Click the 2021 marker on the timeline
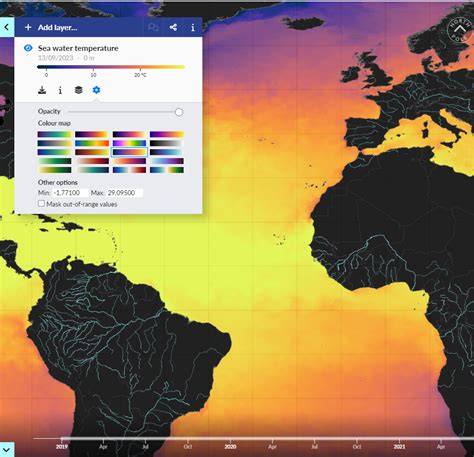The image size is (474, 457). [x=399, y=446]
